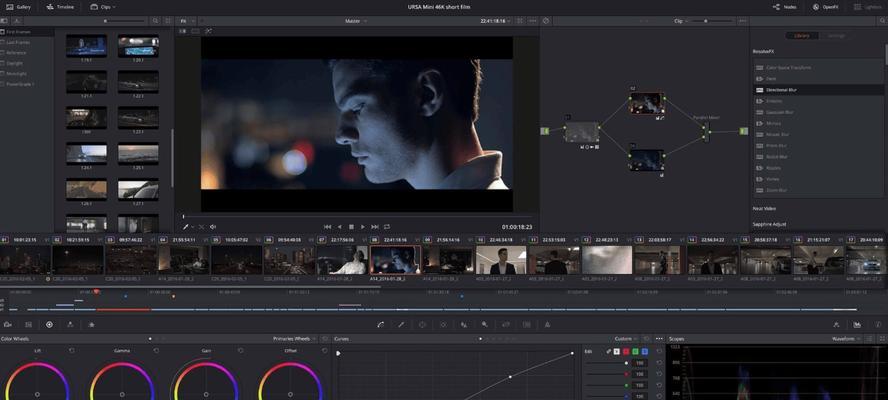Select the First Frames album
Screen dimensions: 888x400
[x=27, y=32]
